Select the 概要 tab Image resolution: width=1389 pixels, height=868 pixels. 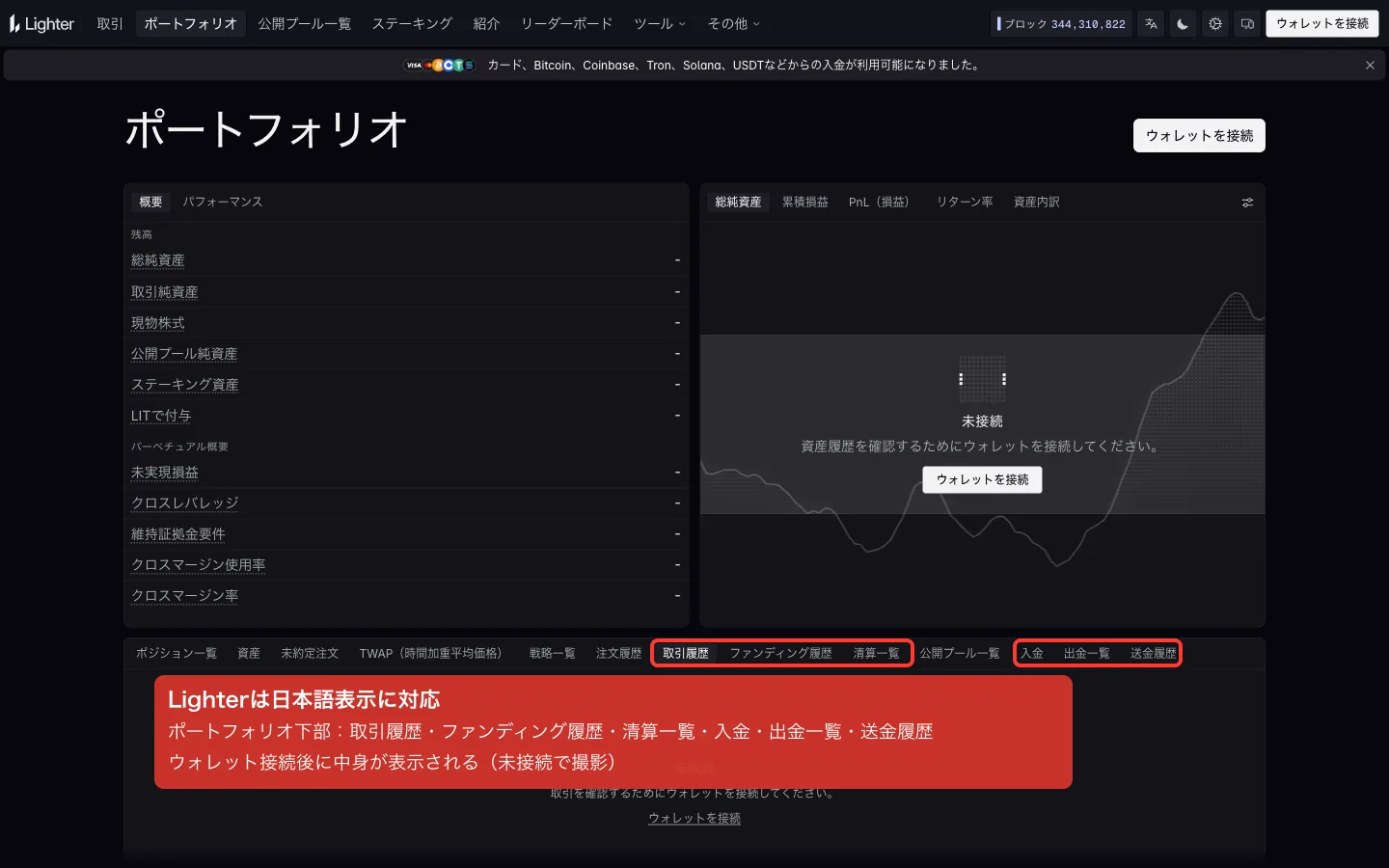coord(150,203)
